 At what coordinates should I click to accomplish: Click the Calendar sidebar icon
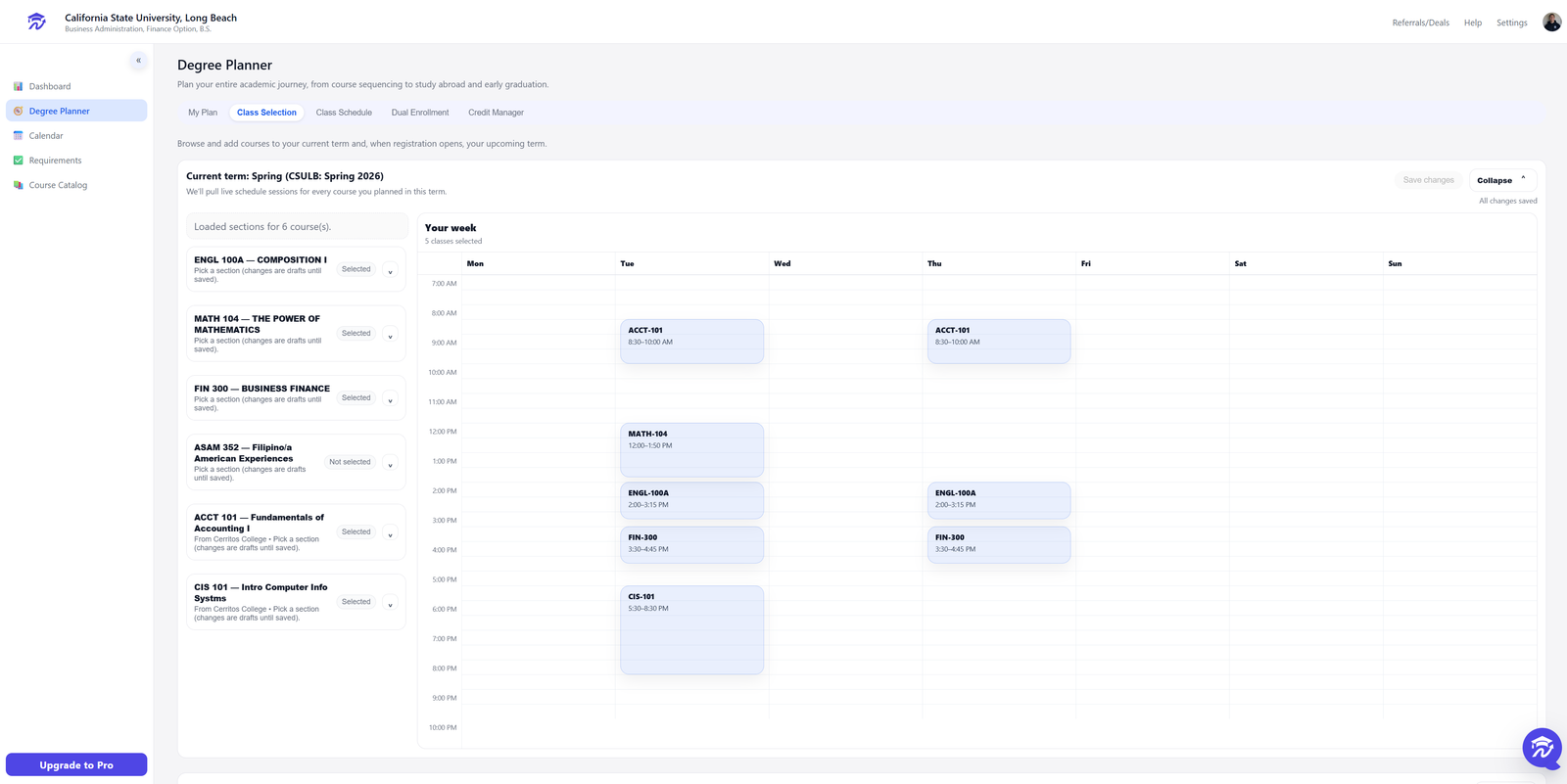click(18, 135)
